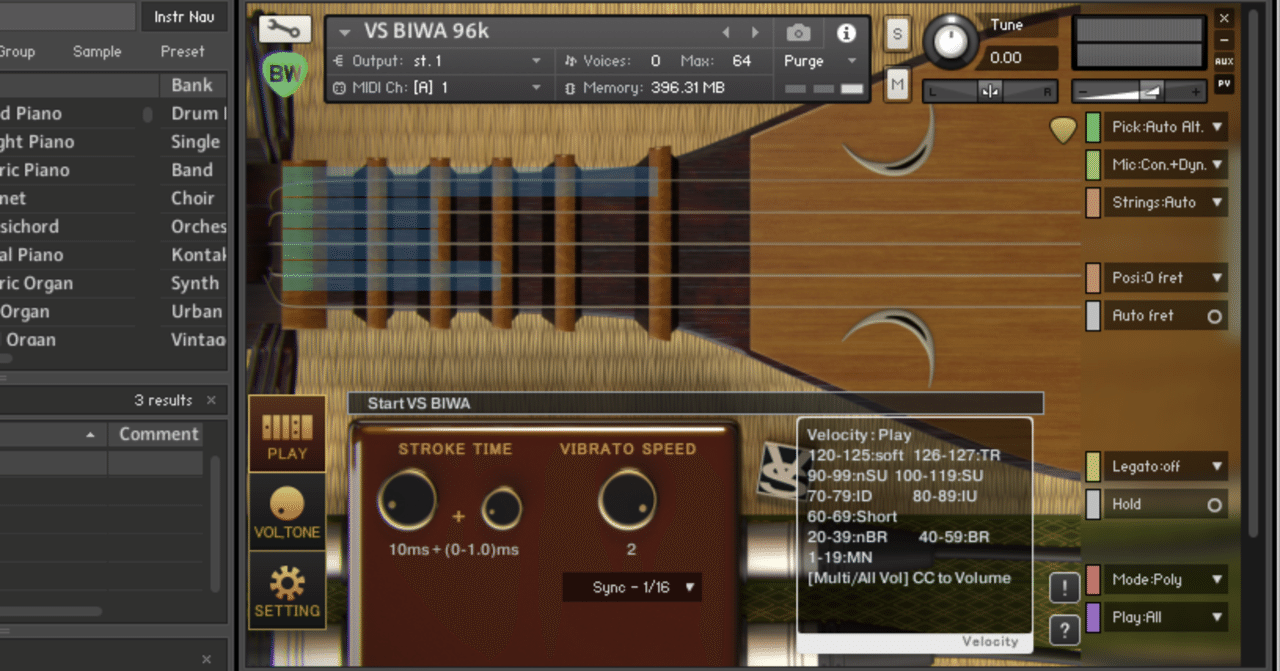
Task: Open the Mode:Poly dropdown
Action: [1166, 579]
